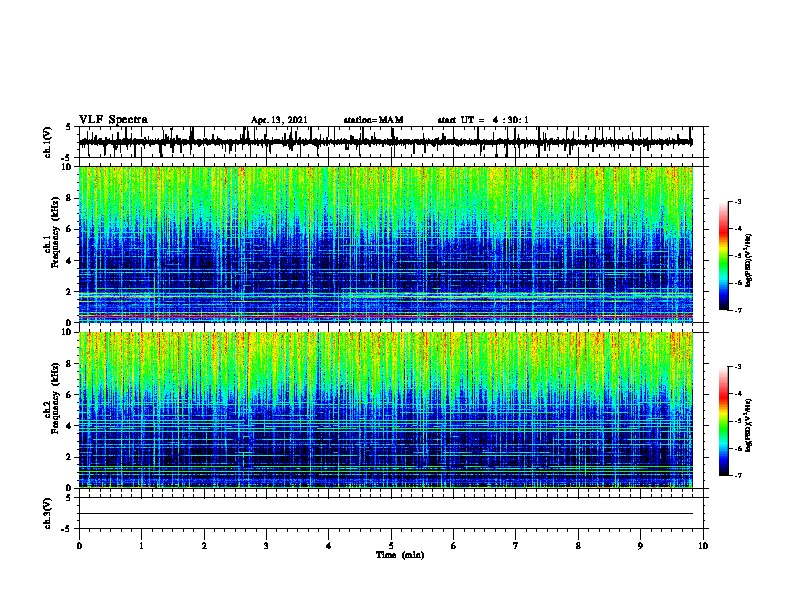Select the date text "Apr. 13, 2021"

(x=279, y=120)
